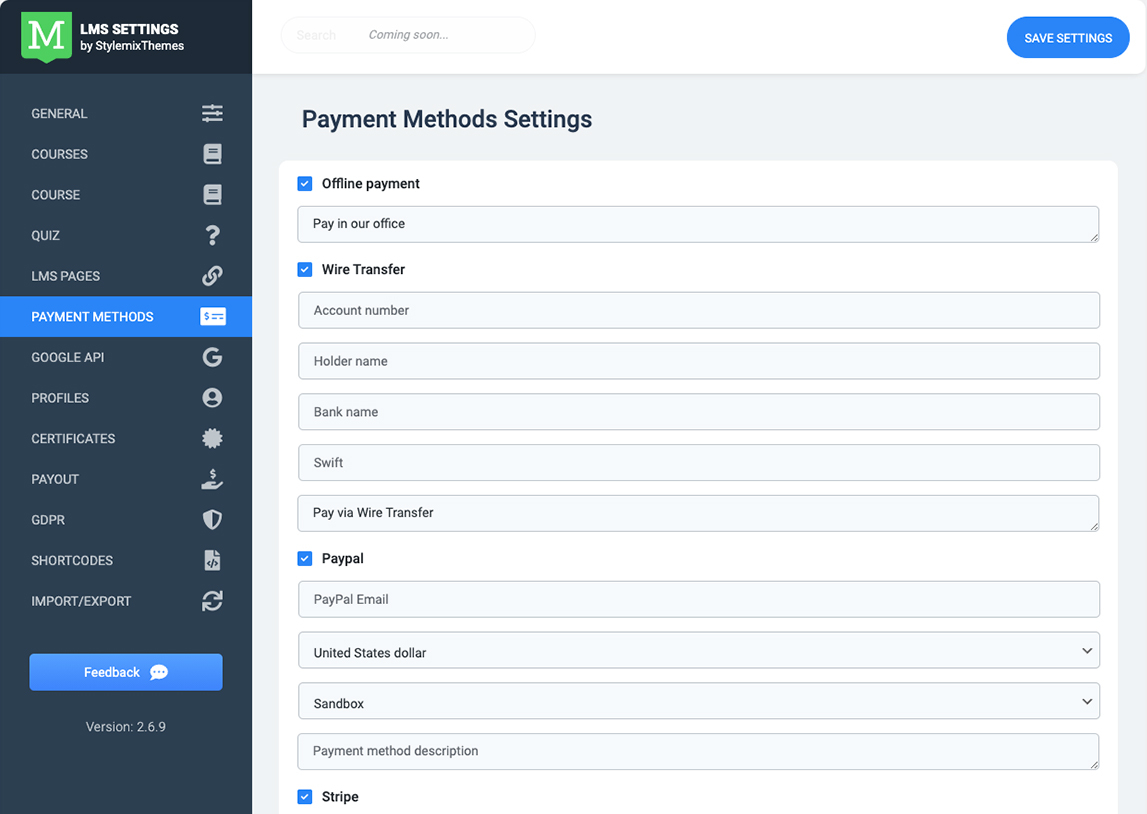Toggle the Stripe payment checkbox
1147x814 pixels.
(x=305, y=797)
